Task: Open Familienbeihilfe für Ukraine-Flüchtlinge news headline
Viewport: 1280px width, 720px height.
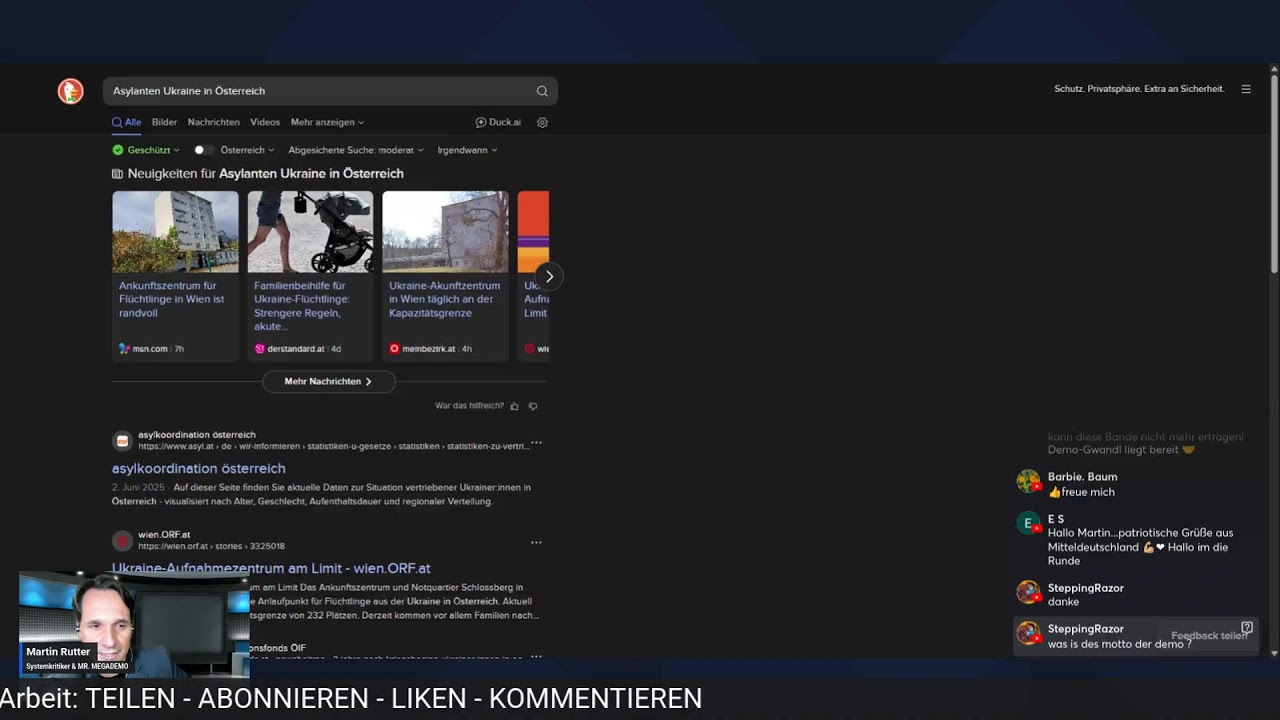Action: click(302, 306)
